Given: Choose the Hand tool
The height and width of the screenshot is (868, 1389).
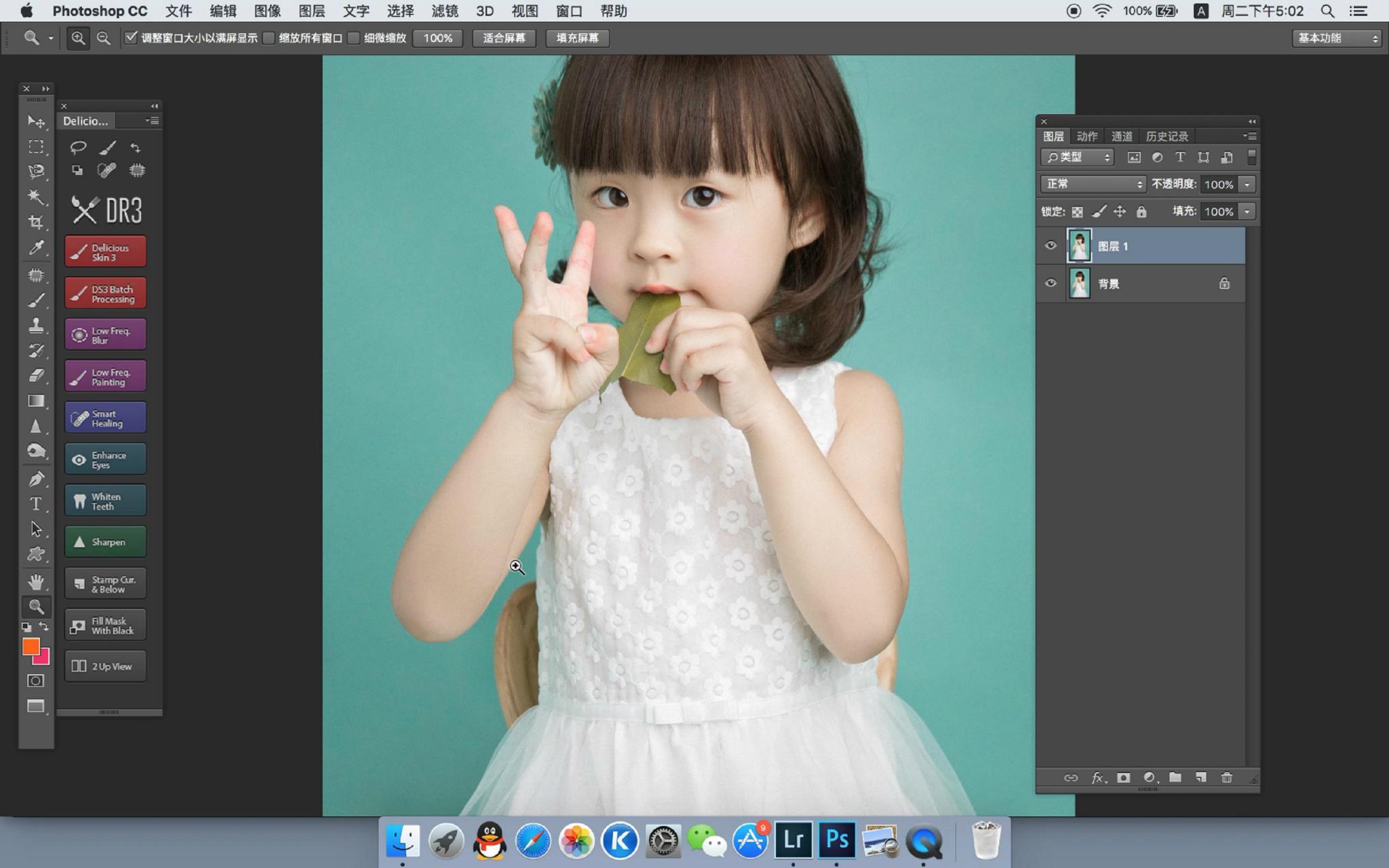Looking at the screenshot, I should click(36, 582).
